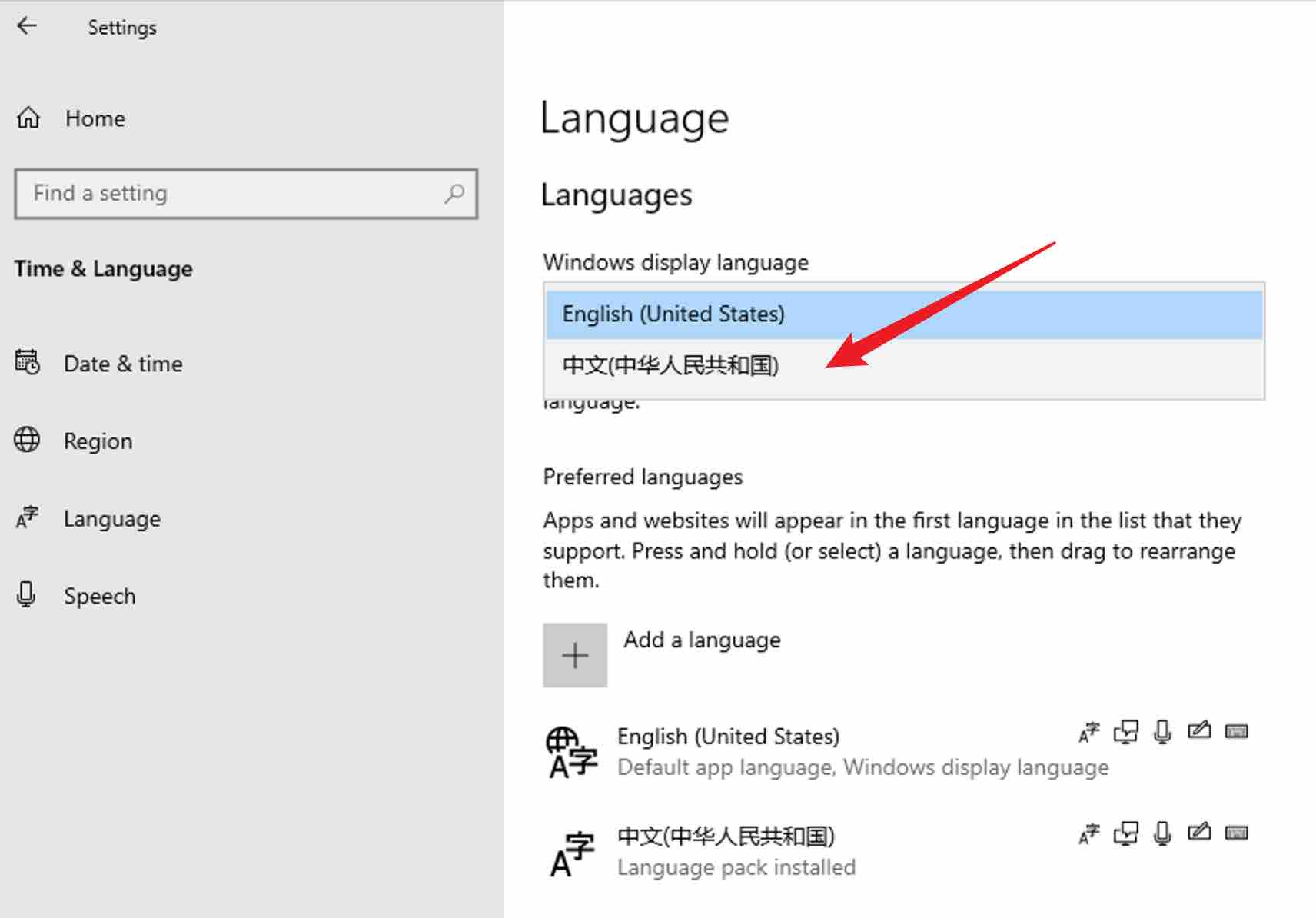Click the Add a language plus button
This screenshot has height=918, width=1316.
point(575,655)
